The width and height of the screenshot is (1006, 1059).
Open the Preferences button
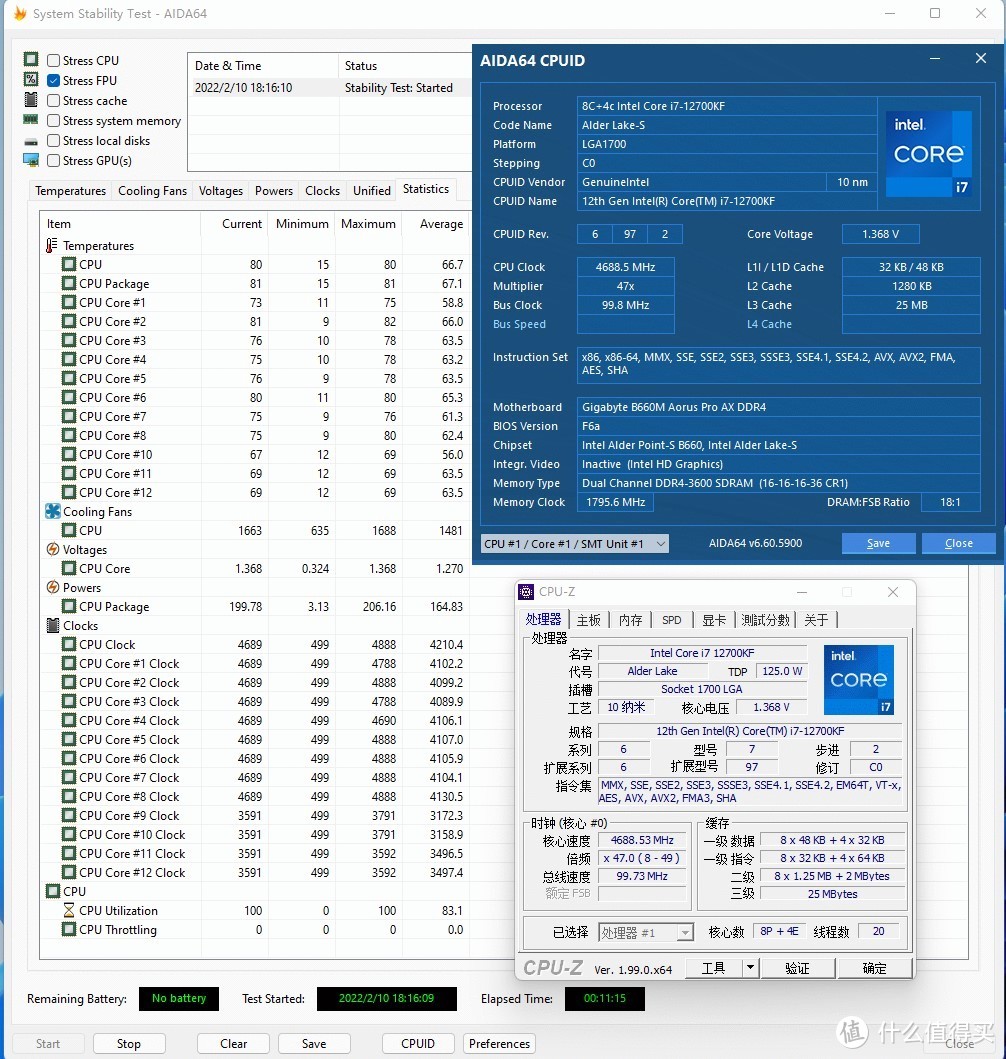pyautogui.click(x=500, y=1043)
